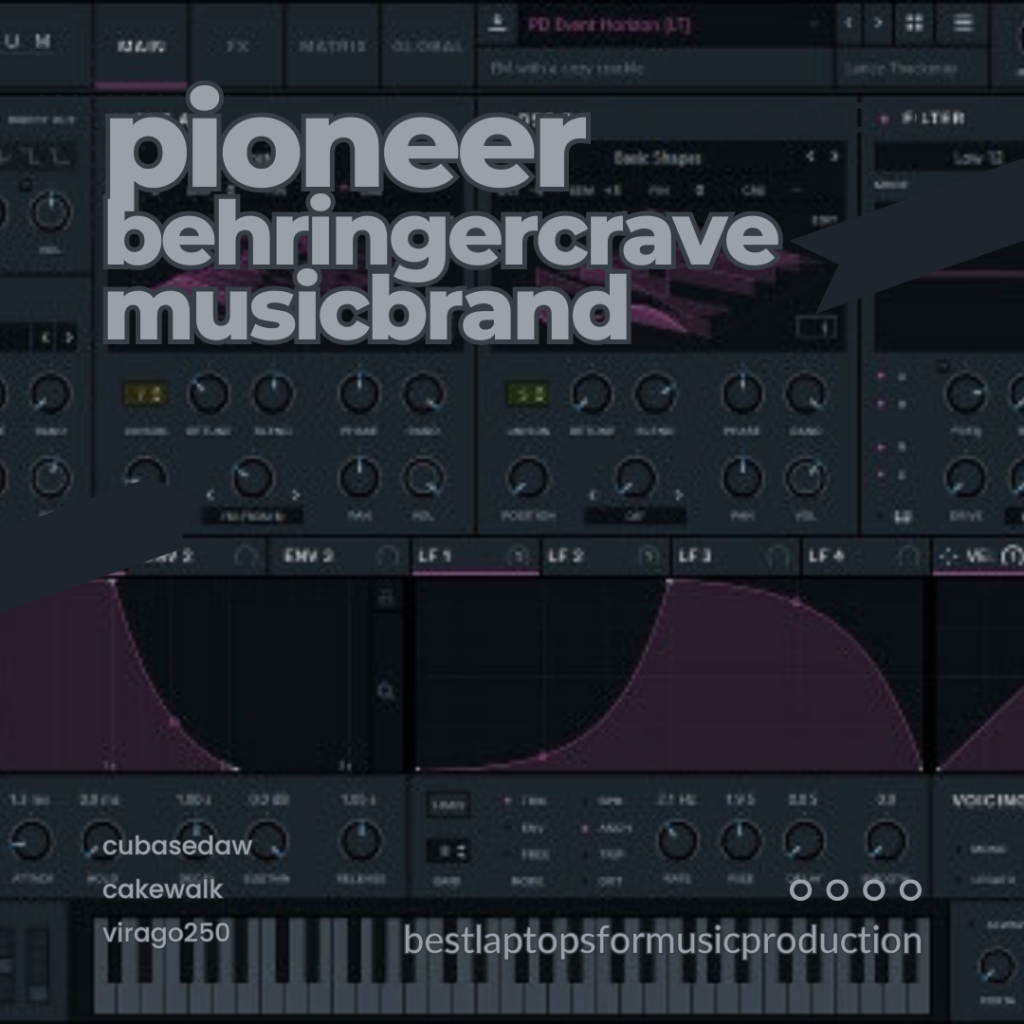
Task: Click the envelope lock icon
Action: coord(386,598)
